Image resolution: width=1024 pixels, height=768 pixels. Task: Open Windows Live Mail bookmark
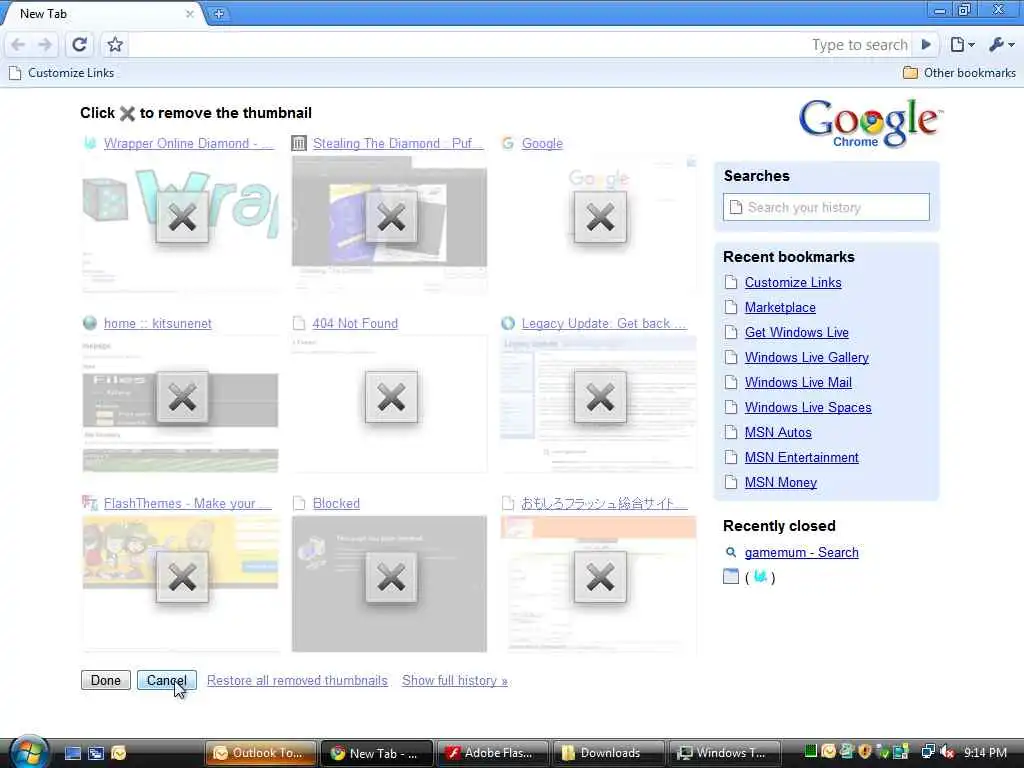click(x=798, y=383)
